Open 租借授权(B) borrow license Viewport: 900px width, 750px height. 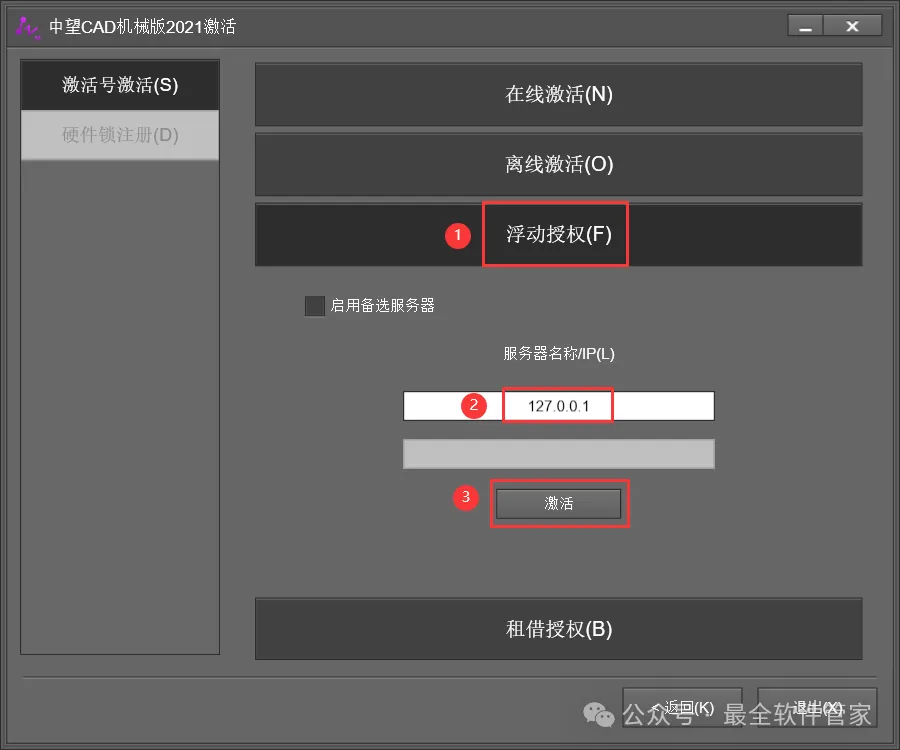(558, 629)
